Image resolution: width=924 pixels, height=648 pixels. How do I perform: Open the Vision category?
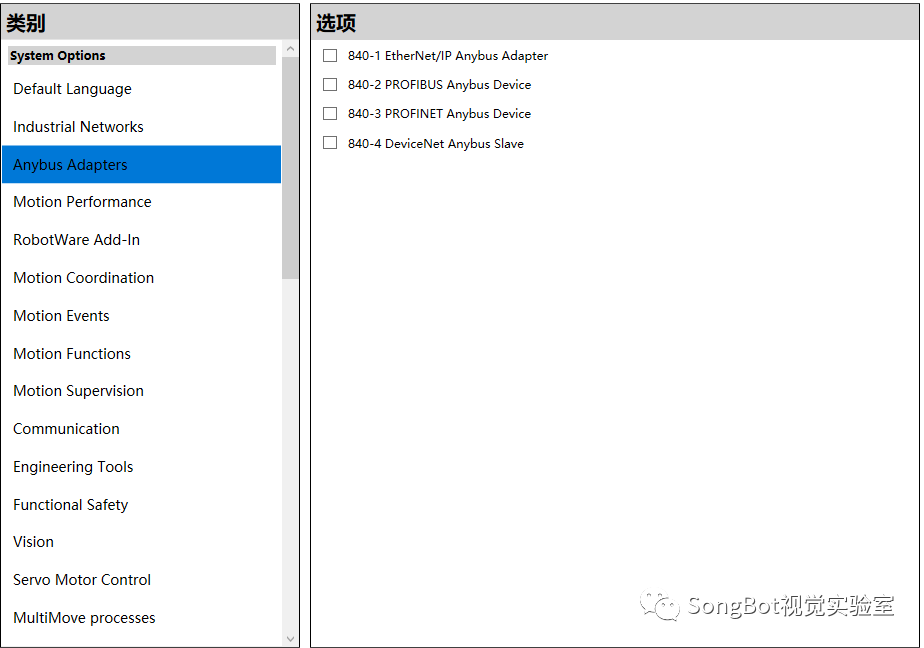coord(141,542)
